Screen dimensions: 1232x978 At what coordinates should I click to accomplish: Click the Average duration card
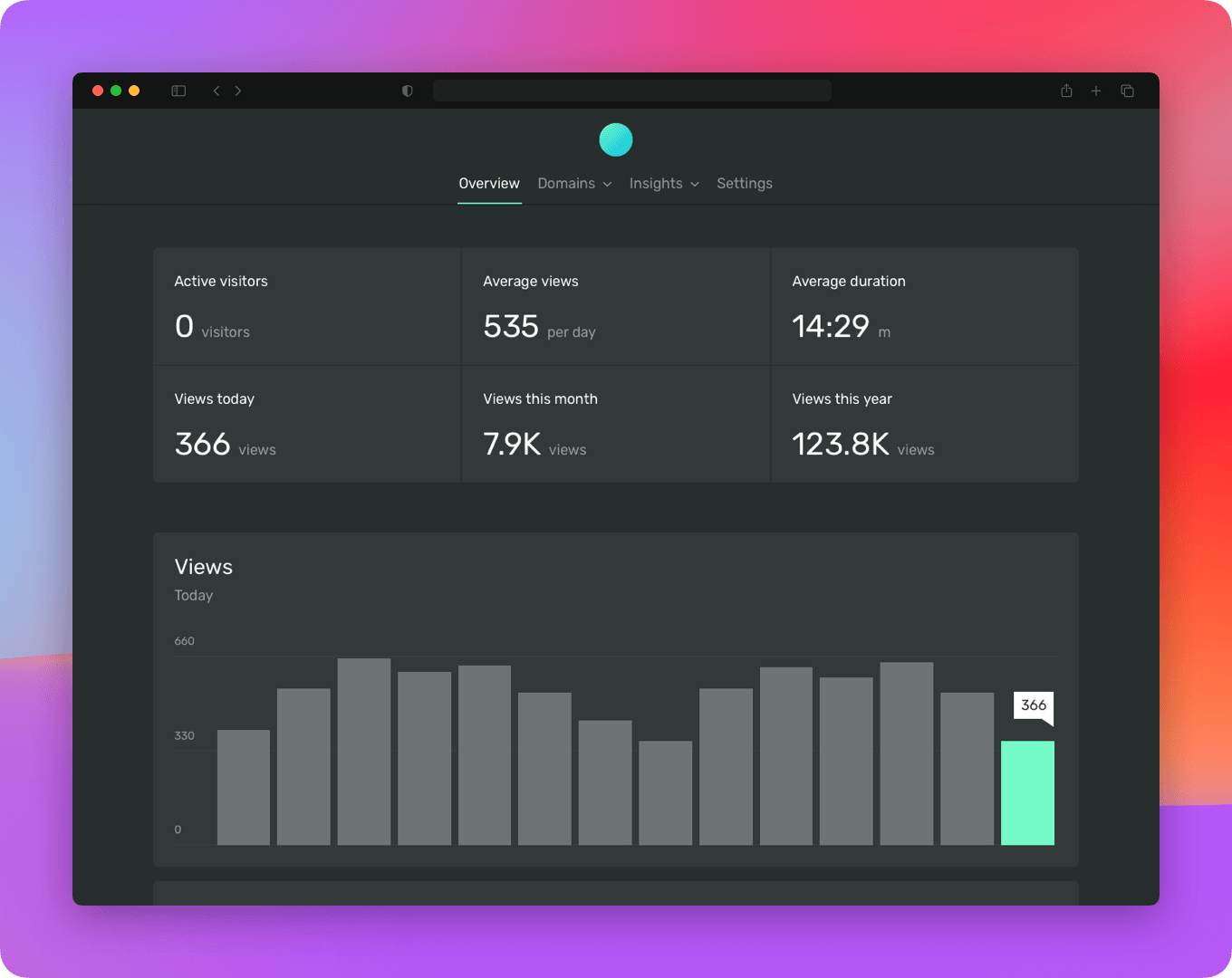pyautogui.click(x=924, y=306)
